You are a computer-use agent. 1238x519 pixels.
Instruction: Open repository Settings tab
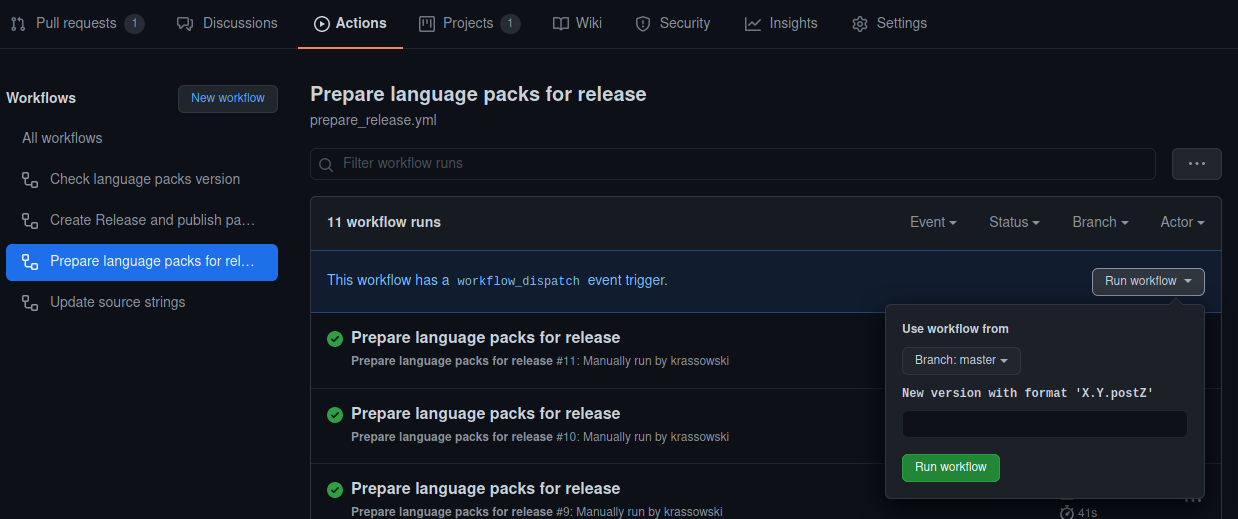click(889, 23)
